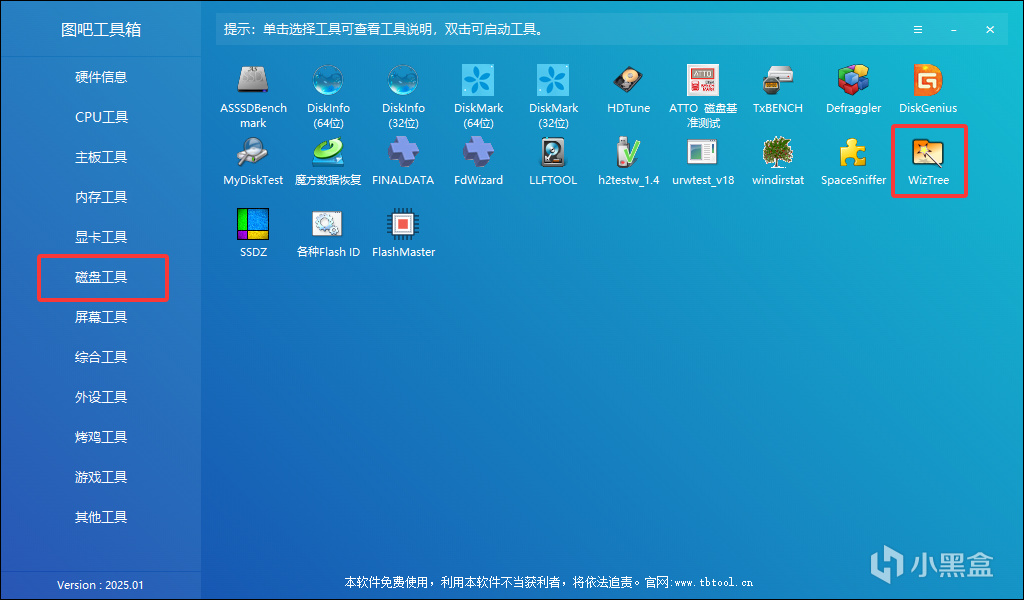Select the SpaceSniffer puzzle icon
This screenshot has width=1024, height=600.
853,153
